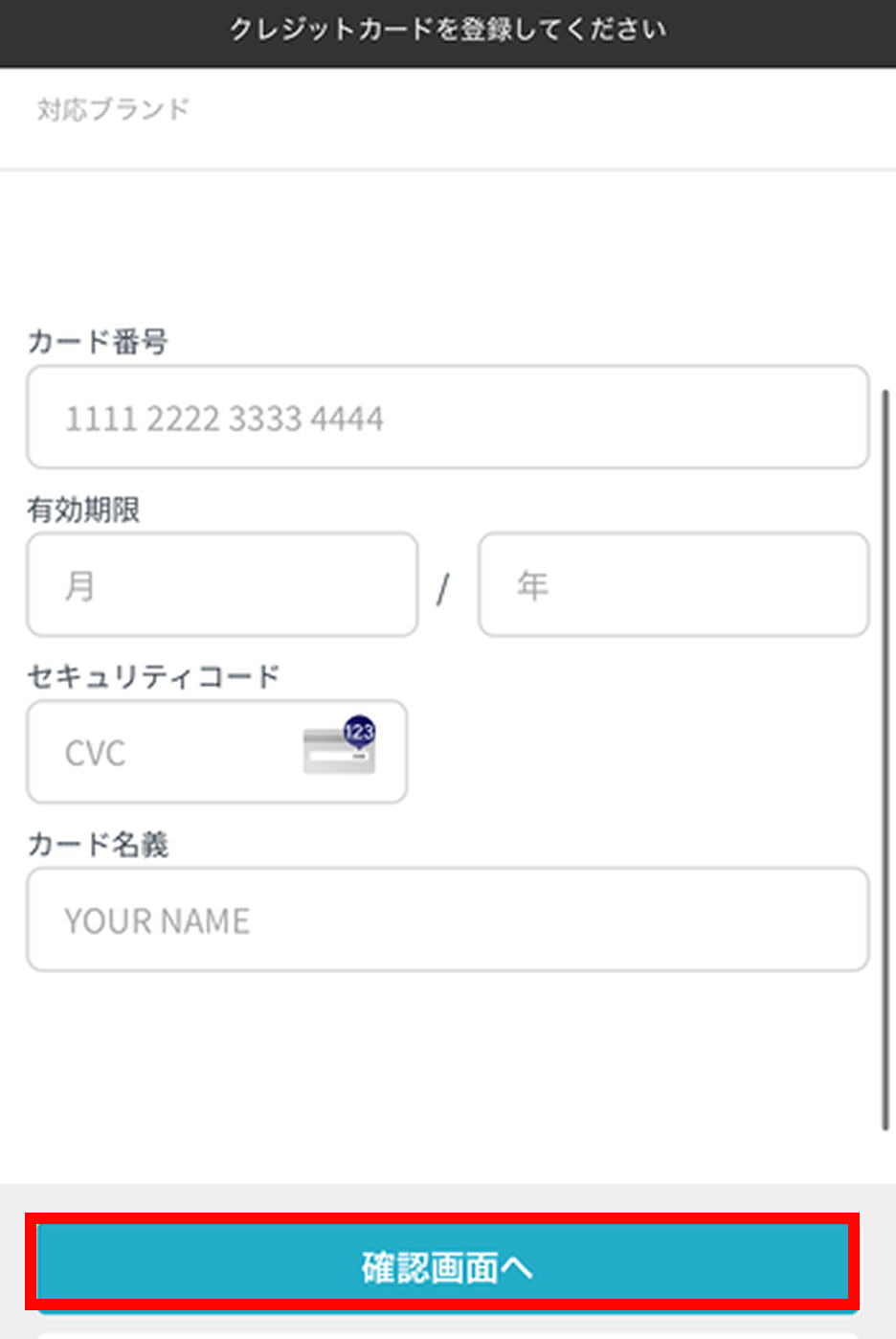Select the expiry month (月) field
This screenshot has width=896, height=1339.
click(x=222, y=585)
